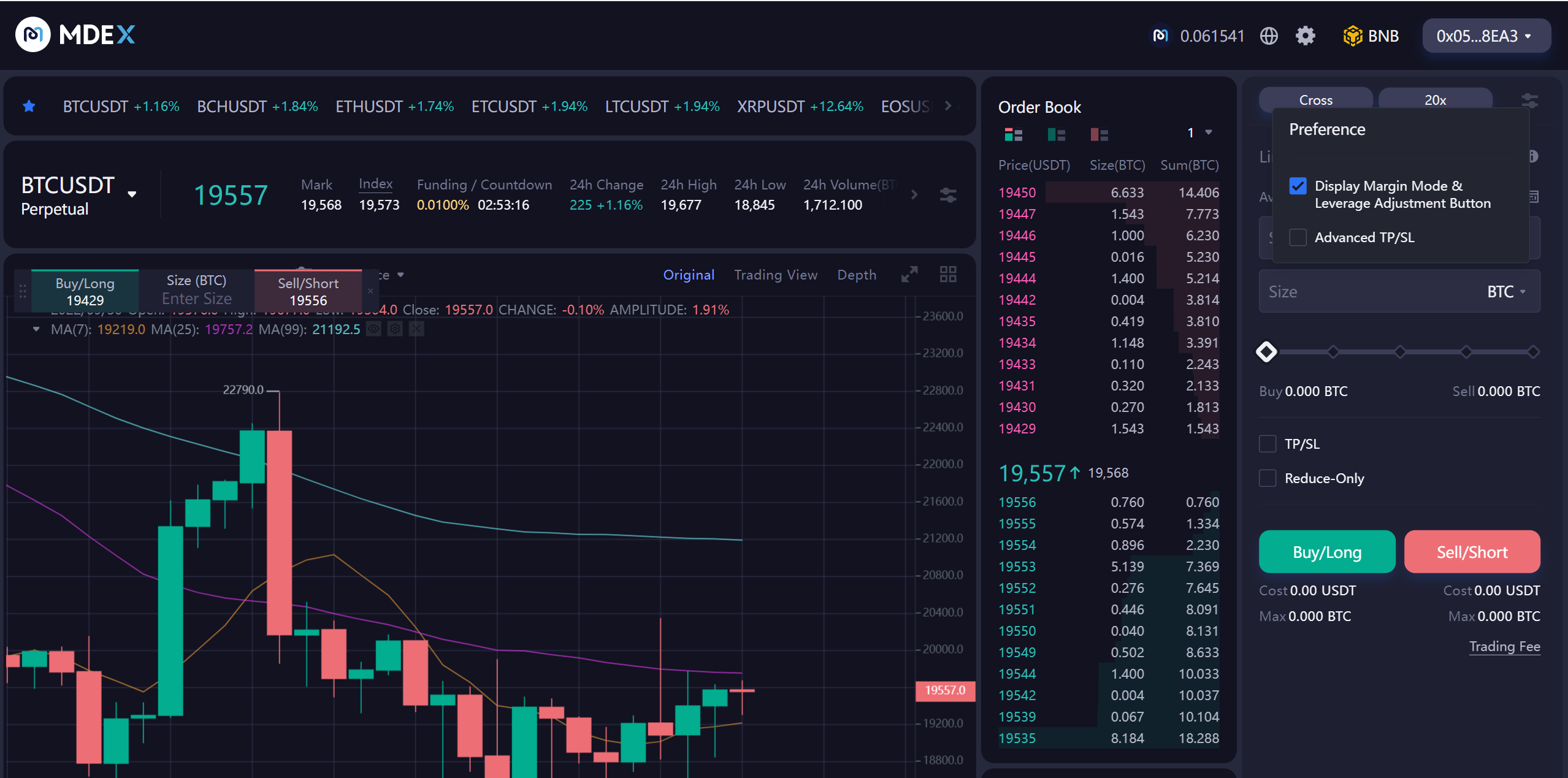This screenshot has height=778, width=1568.
Task: Open settings gear in header
Action: click(x=1305, y=36)
